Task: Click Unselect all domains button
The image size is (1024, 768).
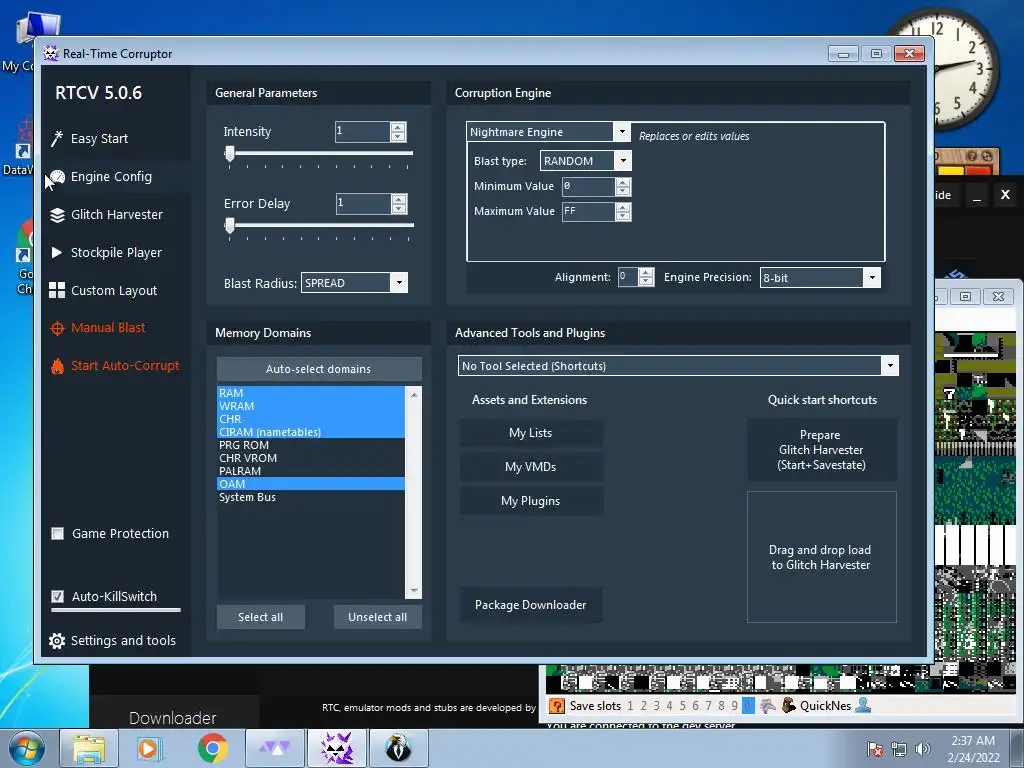Action: tap(377, 617)
